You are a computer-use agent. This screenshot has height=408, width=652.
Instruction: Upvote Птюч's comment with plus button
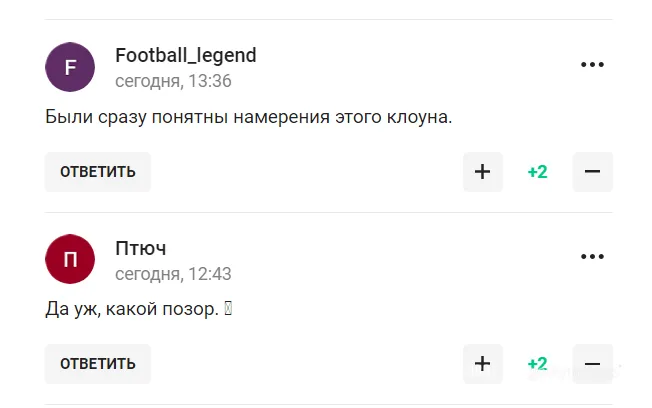coord(482,364)
